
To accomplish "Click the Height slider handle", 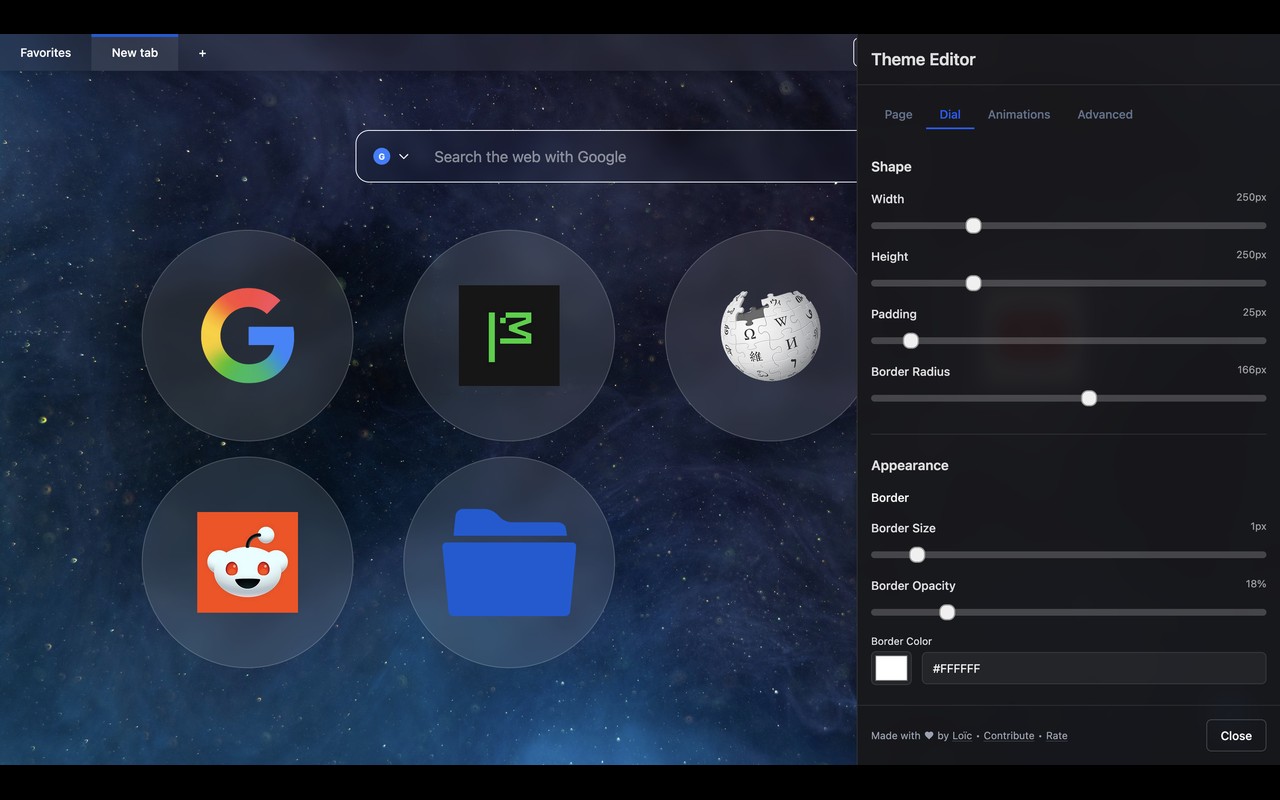I will pyautogui.click(x=973, y=283).
